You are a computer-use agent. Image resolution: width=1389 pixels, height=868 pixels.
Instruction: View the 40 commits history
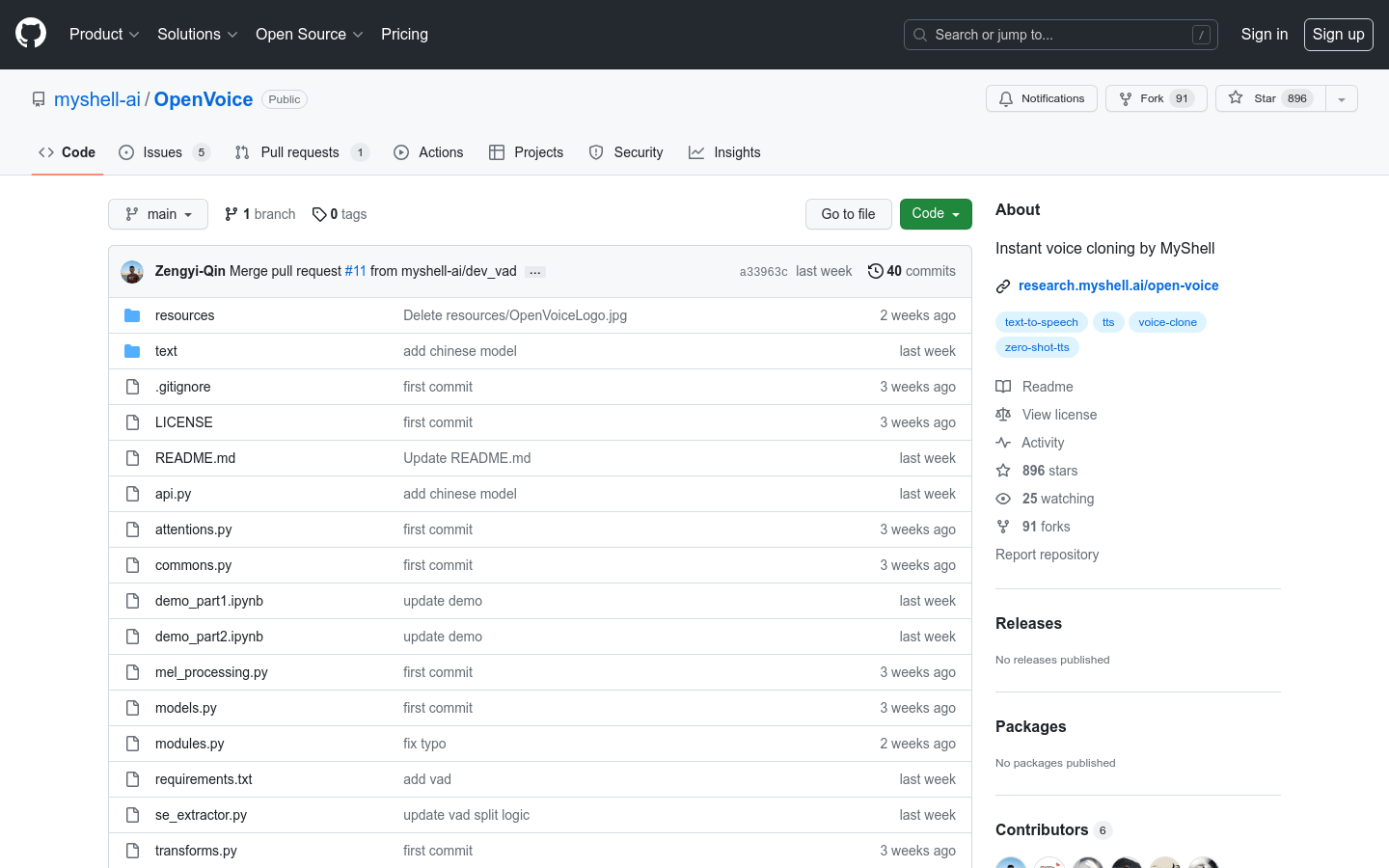coord(912,271)
